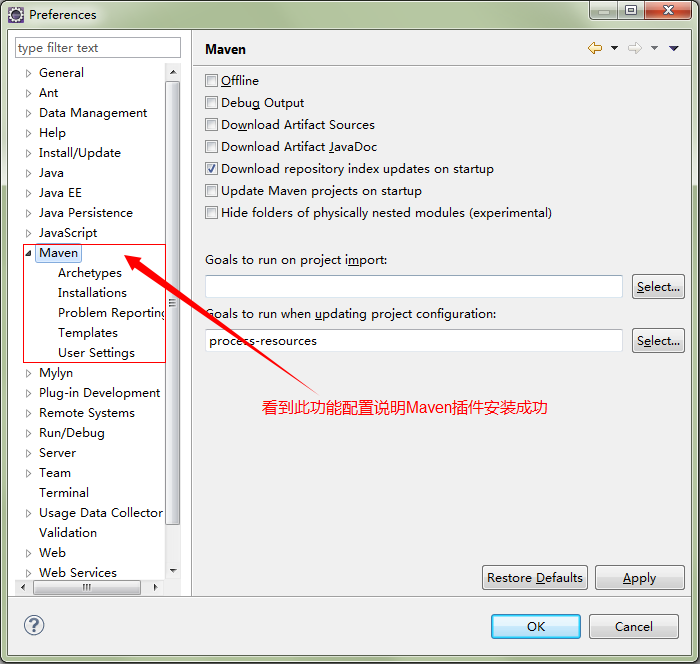
Task: Click the horizontal scroll left arrow
Action: (x=23, y=587)
